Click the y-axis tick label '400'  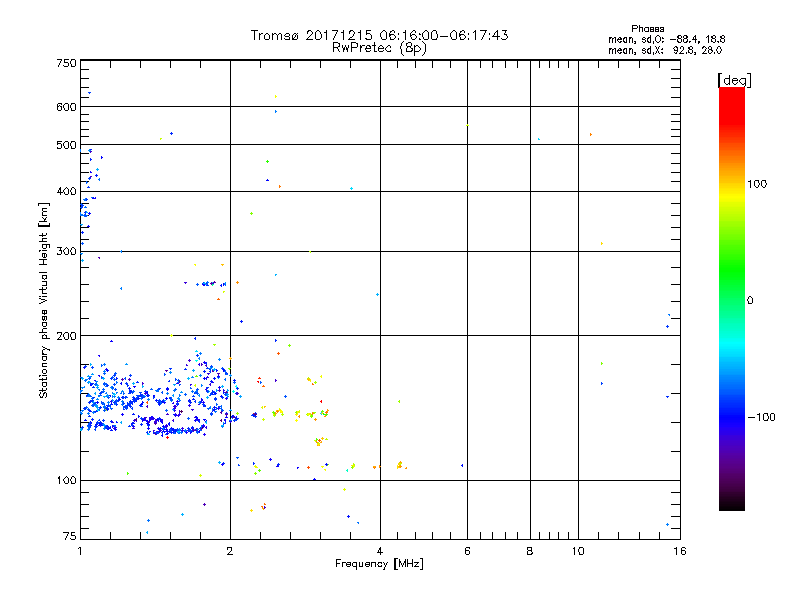point(66,192)
